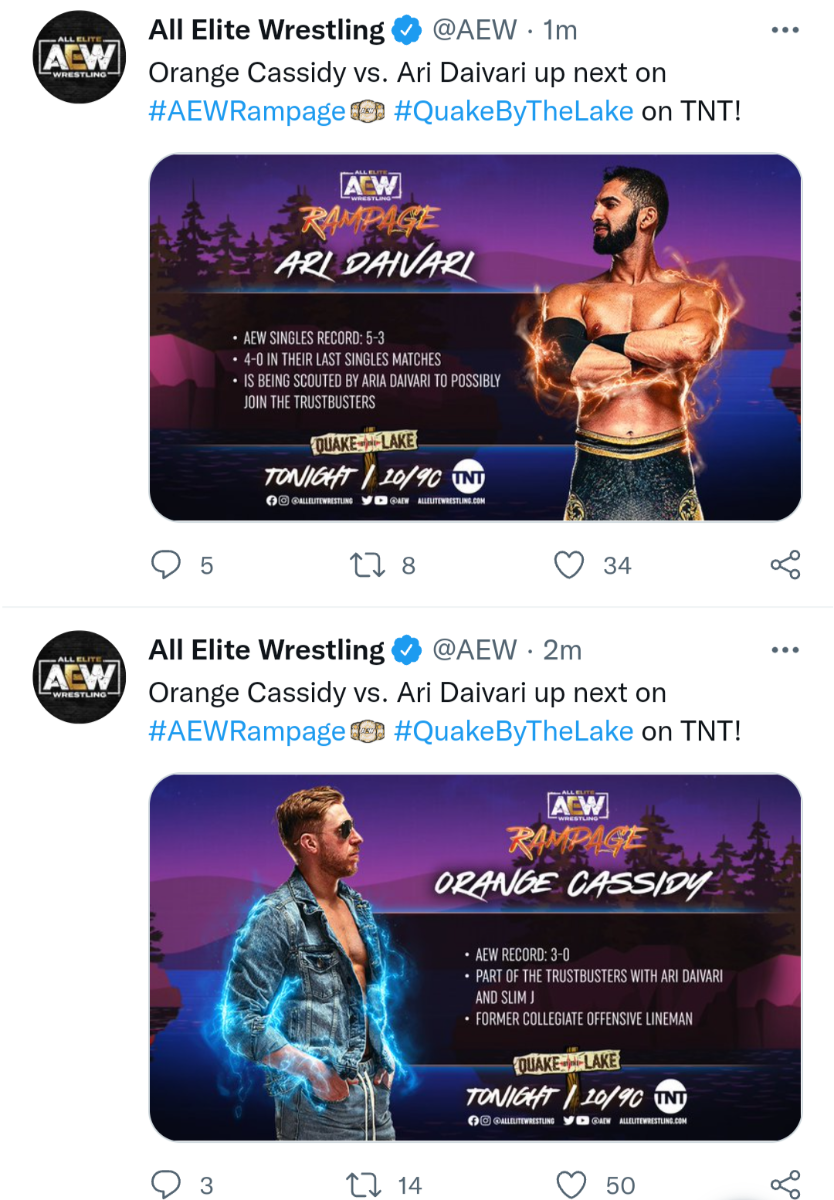This screenshot has height=1200, width=834.
Task: Open #AEWRampage hashtag in second tweet
Action: 246,731
